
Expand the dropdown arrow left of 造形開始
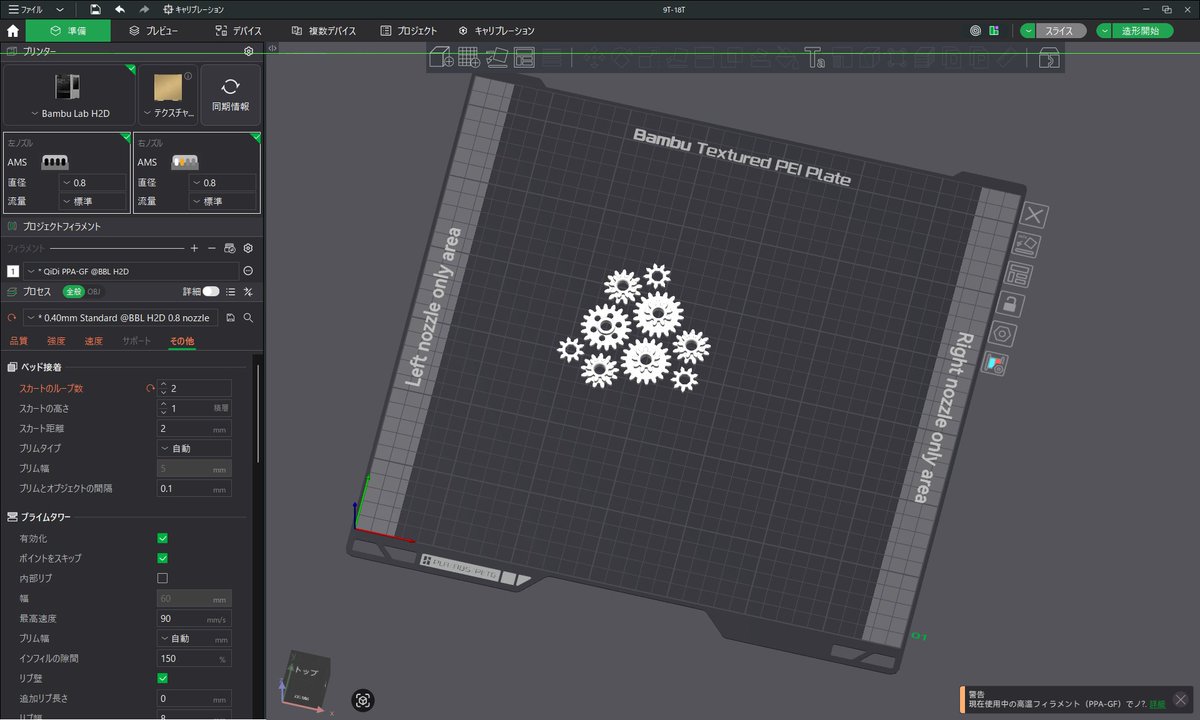pyautogui.click(x=1104, y=31)
